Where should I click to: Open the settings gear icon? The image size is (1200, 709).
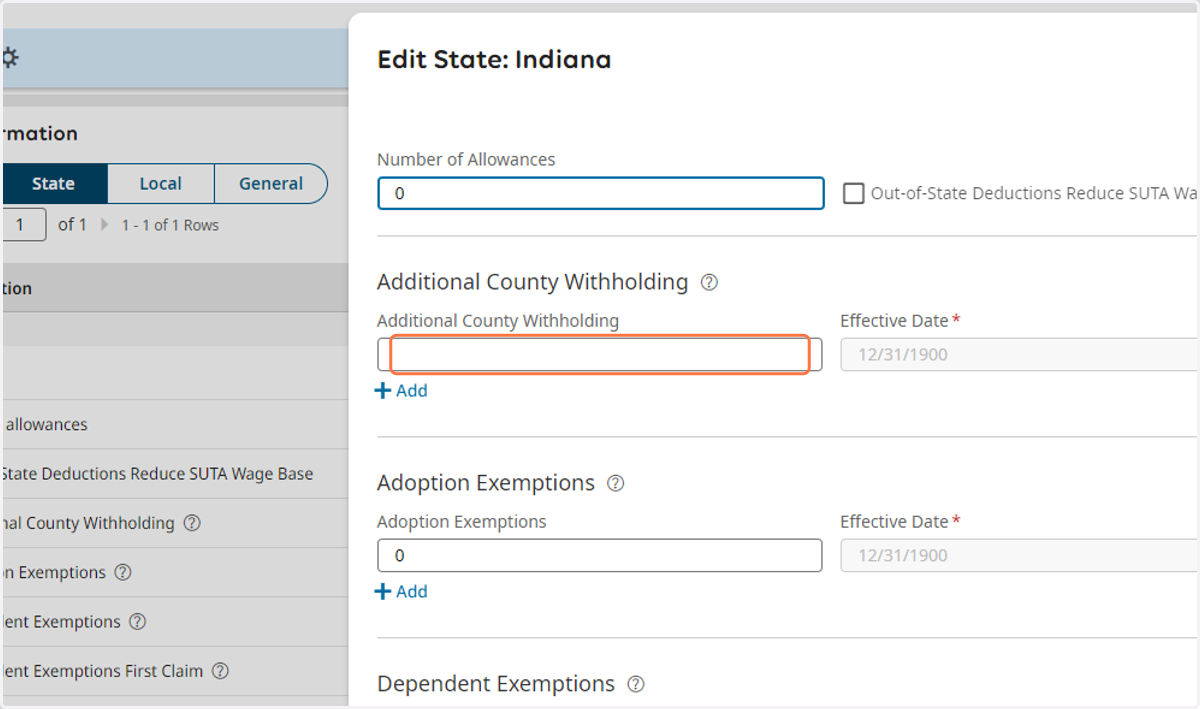(9, 58)
